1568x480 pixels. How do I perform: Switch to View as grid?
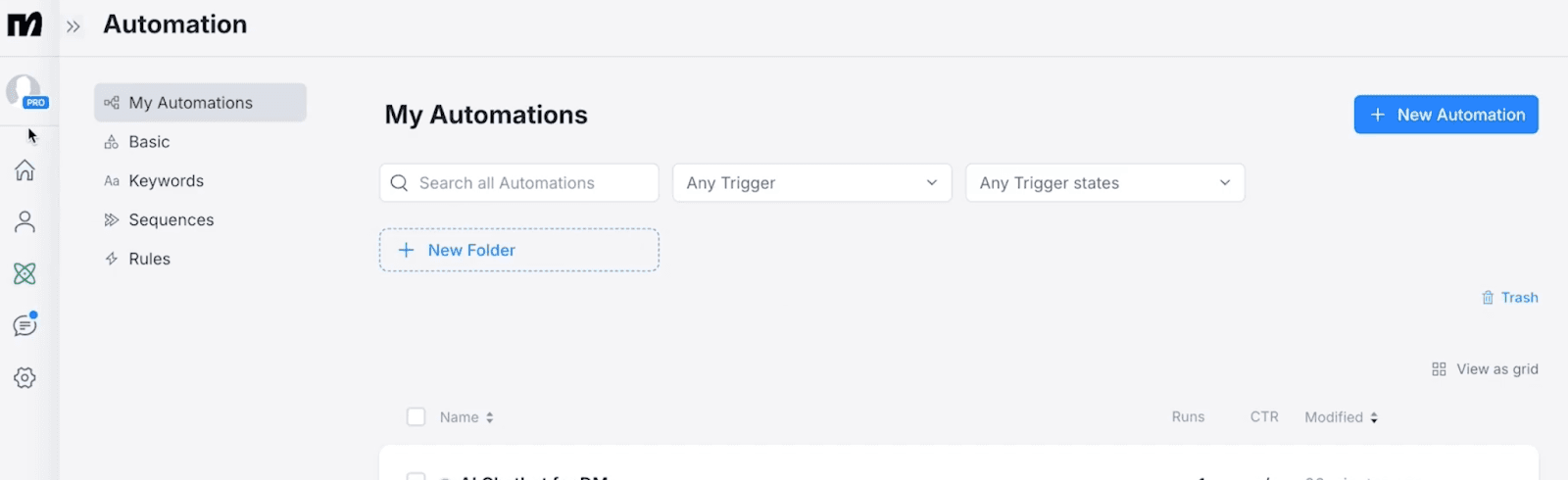1485,369
